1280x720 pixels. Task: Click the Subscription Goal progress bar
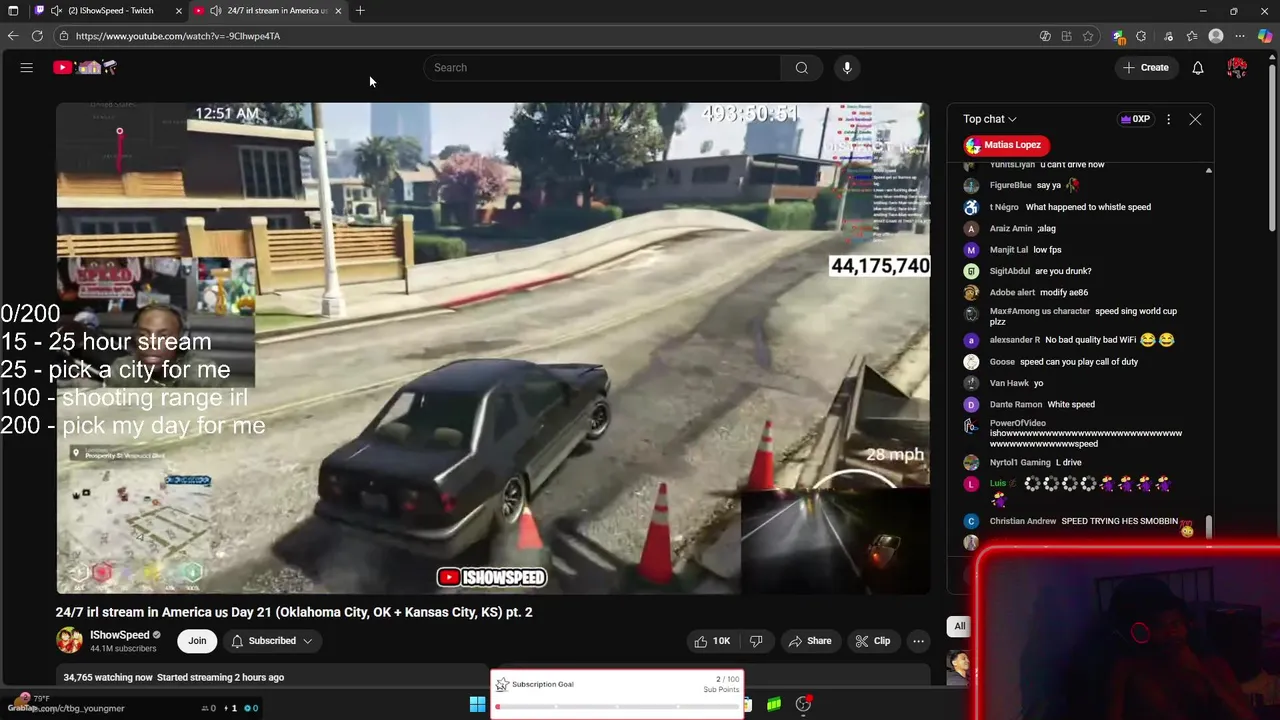point(617,707)
